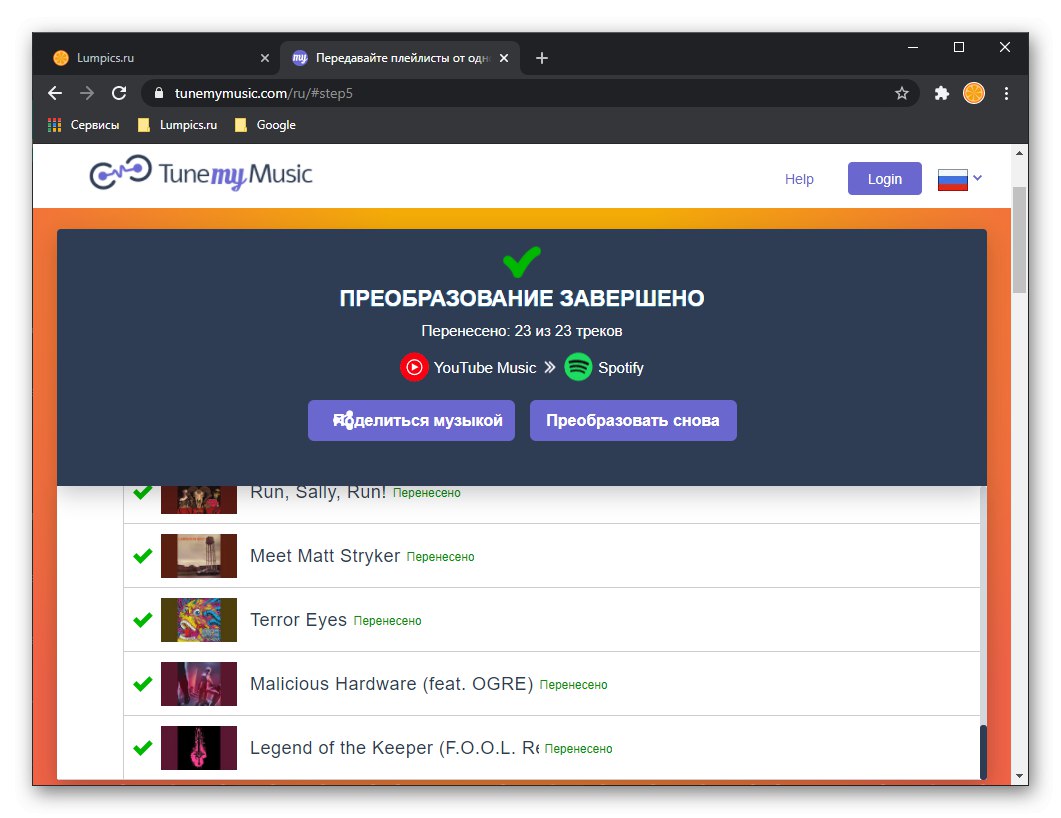Click the Legend of the Keeper cover
This screenshot has width=1061, height=818.
coord(199,748)
